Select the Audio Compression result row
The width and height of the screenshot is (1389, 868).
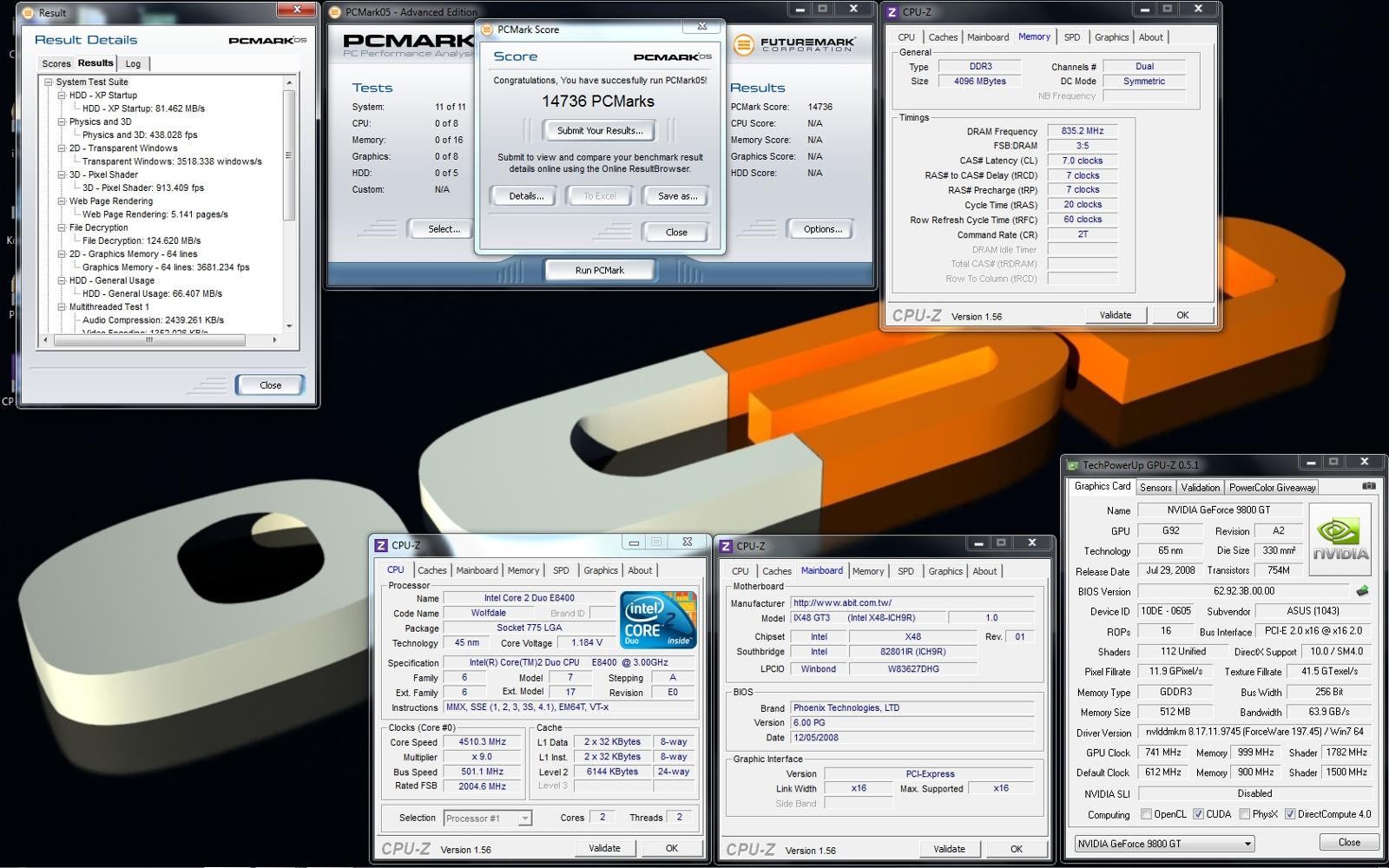(x=153, y=320)
